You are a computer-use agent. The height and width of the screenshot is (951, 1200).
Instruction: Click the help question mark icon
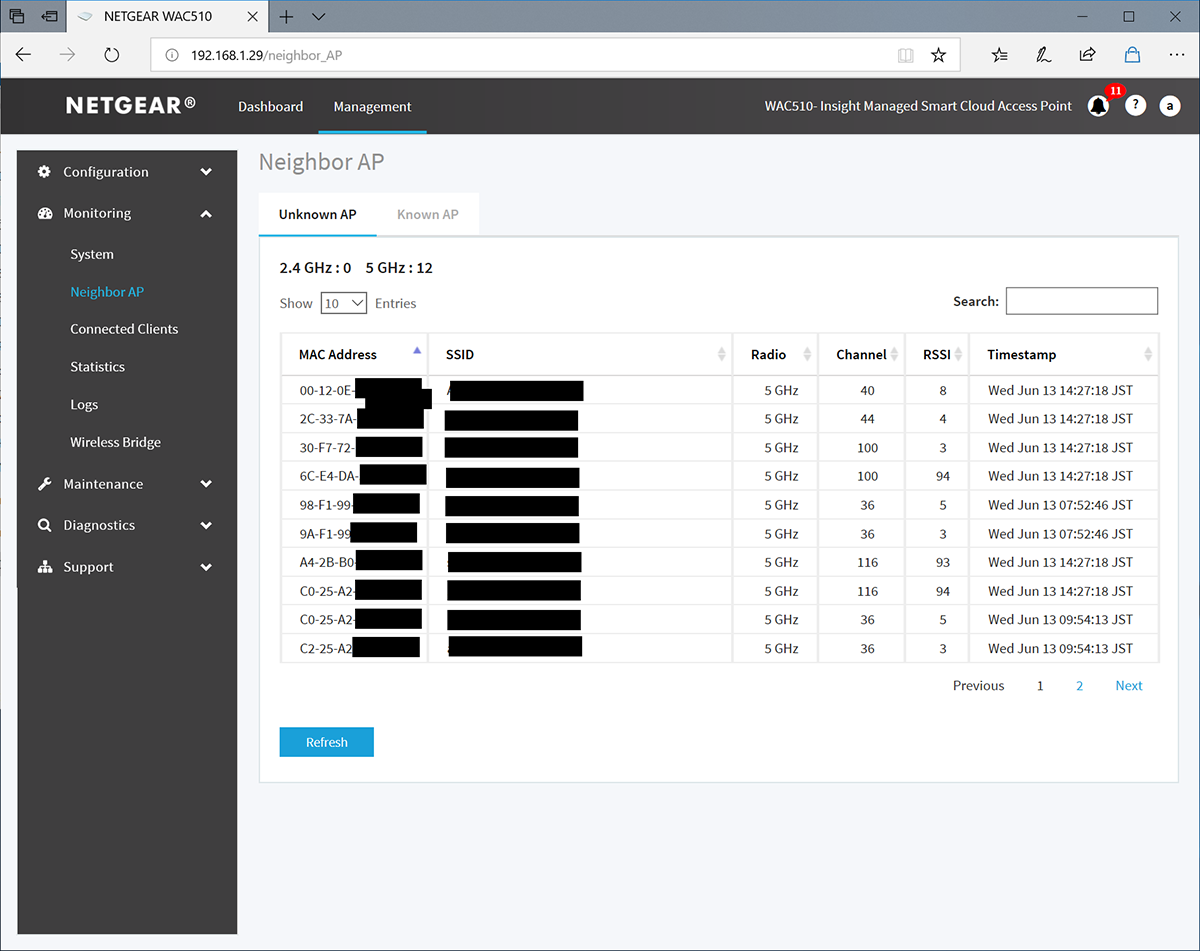(x=1135, y=106)
